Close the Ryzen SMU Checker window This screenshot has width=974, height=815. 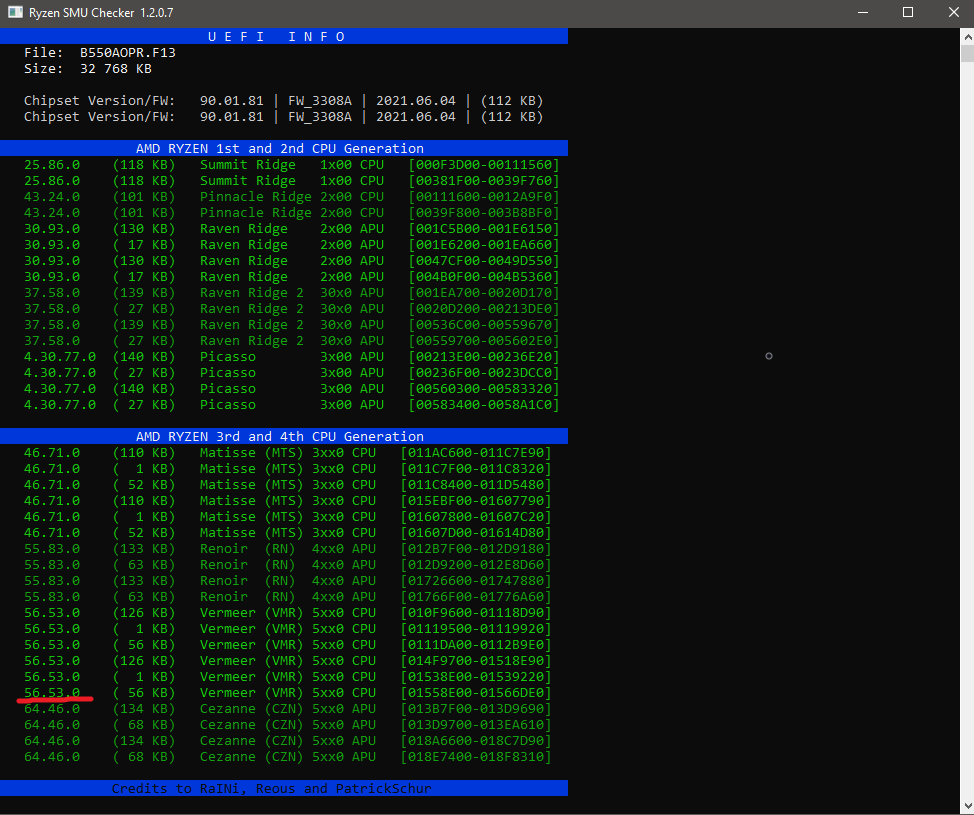[x=954, y=12]
